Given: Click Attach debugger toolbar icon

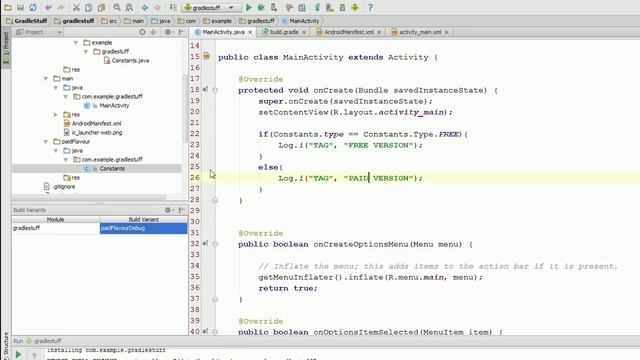Looking at the screenshot, I should click(x=274, y=7).
